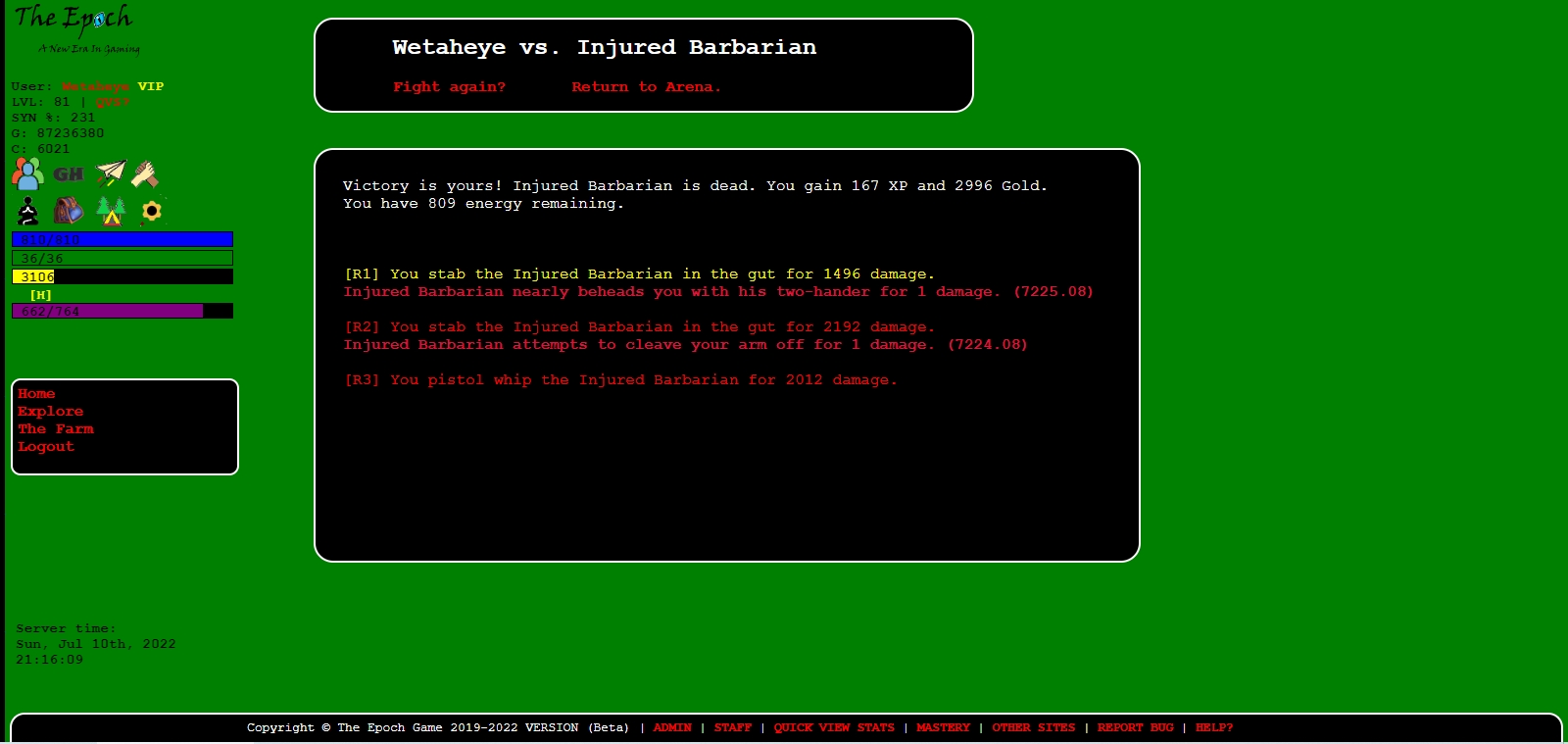Open Explore from the side menu

tap(50, 412)
